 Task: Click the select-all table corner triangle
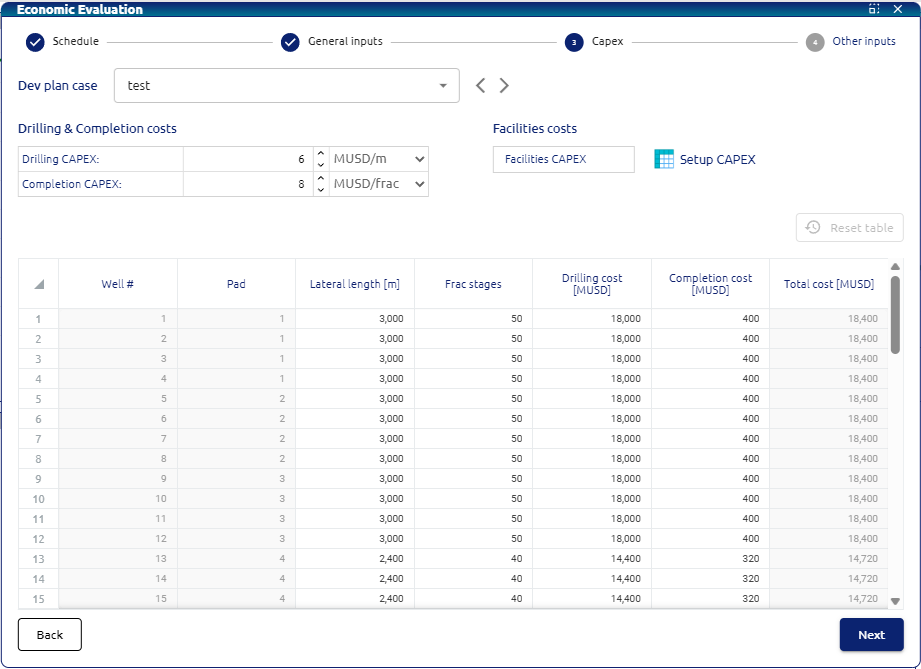(39, 284)
